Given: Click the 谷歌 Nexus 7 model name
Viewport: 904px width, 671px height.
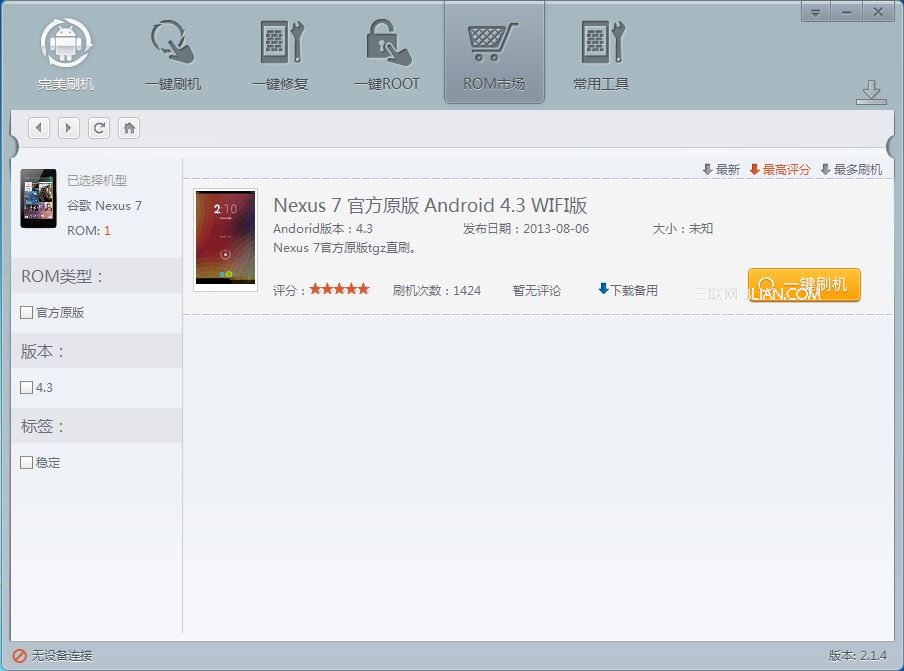Looking at the screenshot, I should (x=104, y=206).
